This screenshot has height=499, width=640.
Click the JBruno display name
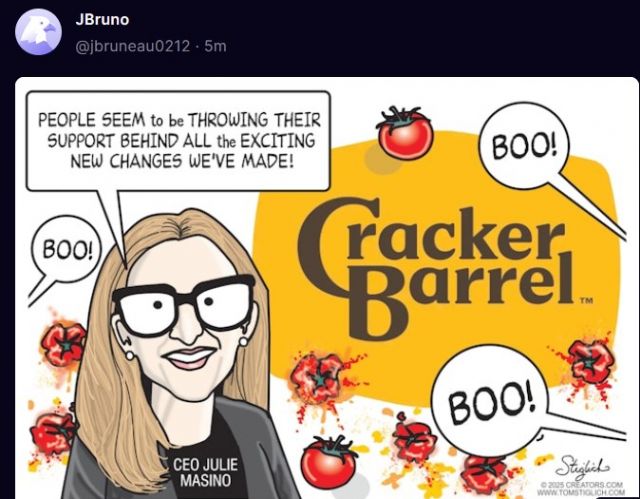coord(102,20)
